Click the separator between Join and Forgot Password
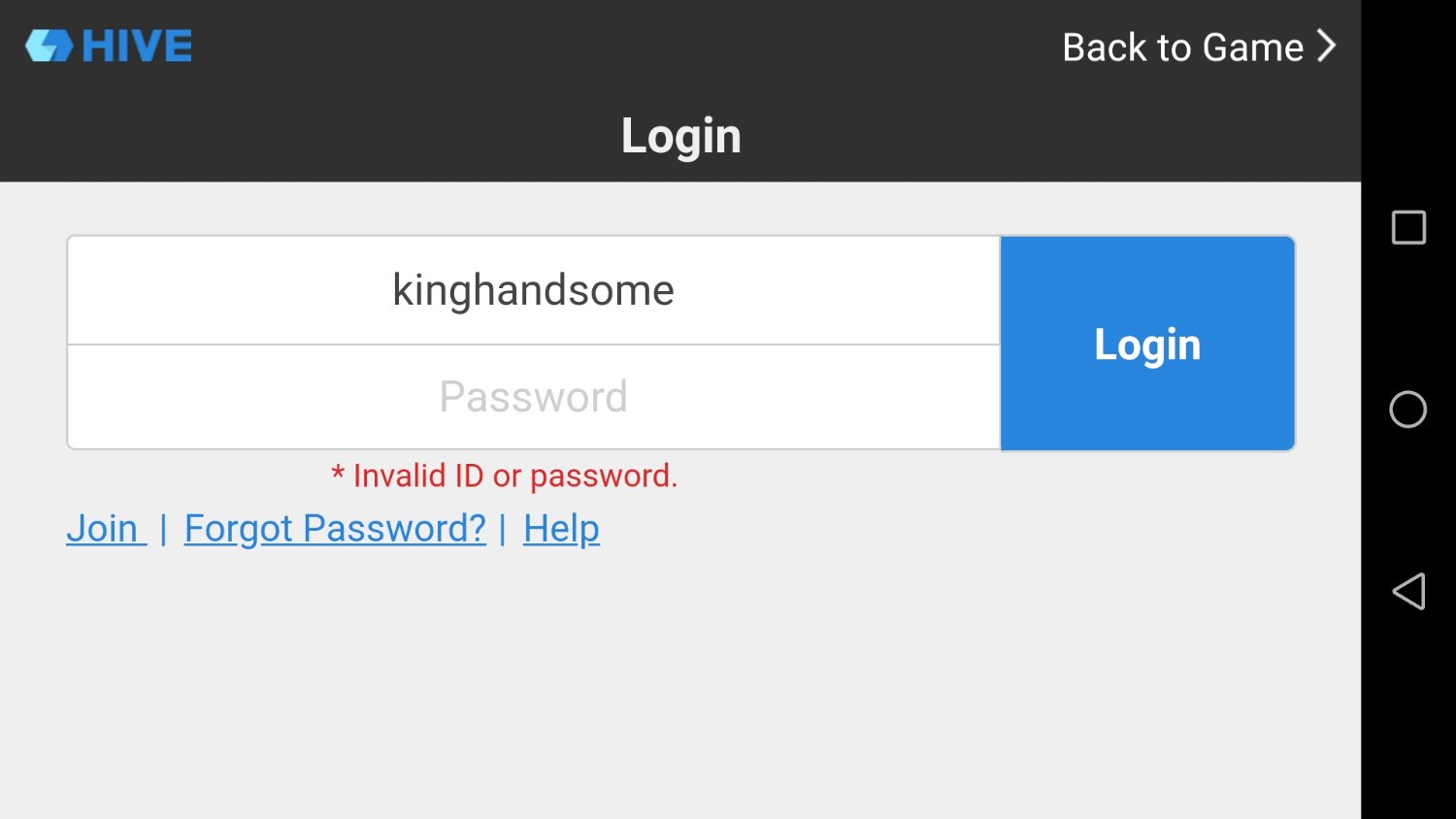 point(163,530)
